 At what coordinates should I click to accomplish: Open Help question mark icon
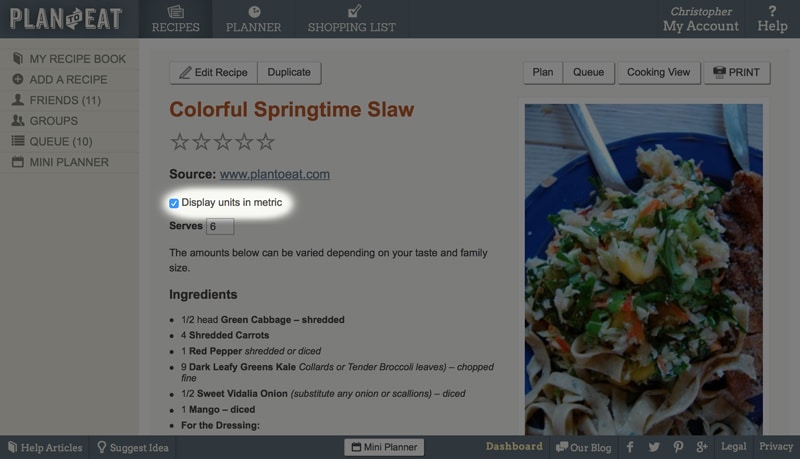pos(772,11)
